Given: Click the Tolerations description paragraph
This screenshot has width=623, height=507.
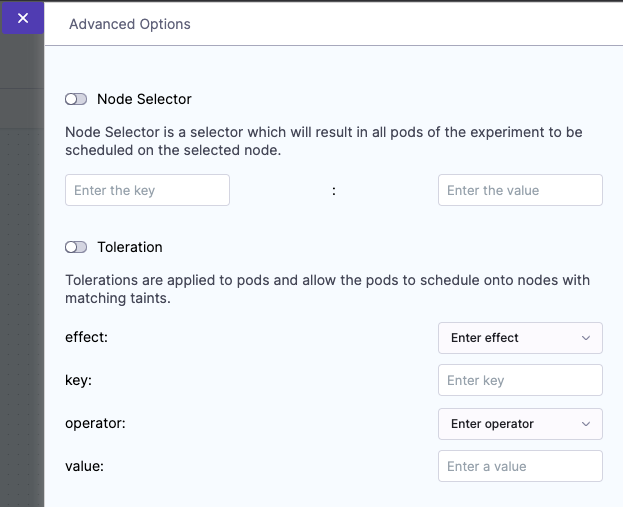Looking at the screenshot, I should point(327,289).
